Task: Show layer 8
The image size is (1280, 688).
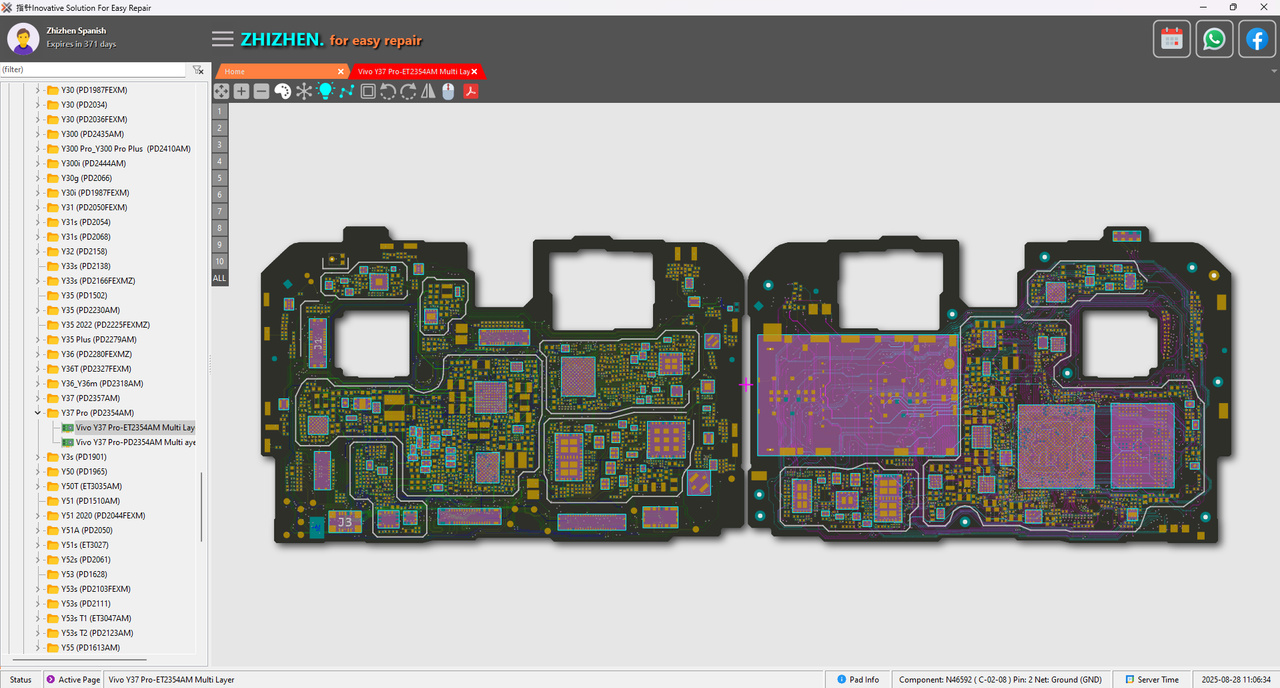Action: coord(219,228)
